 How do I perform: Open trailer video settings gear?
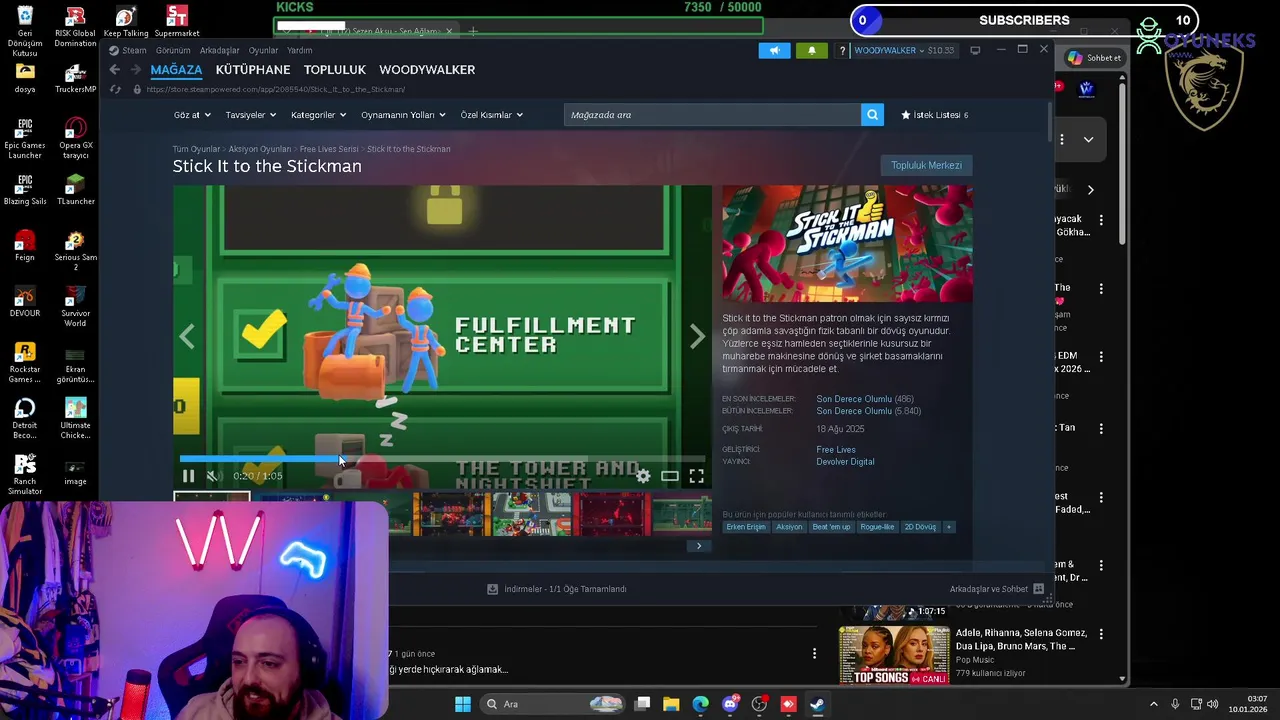[x=643, y=476]
